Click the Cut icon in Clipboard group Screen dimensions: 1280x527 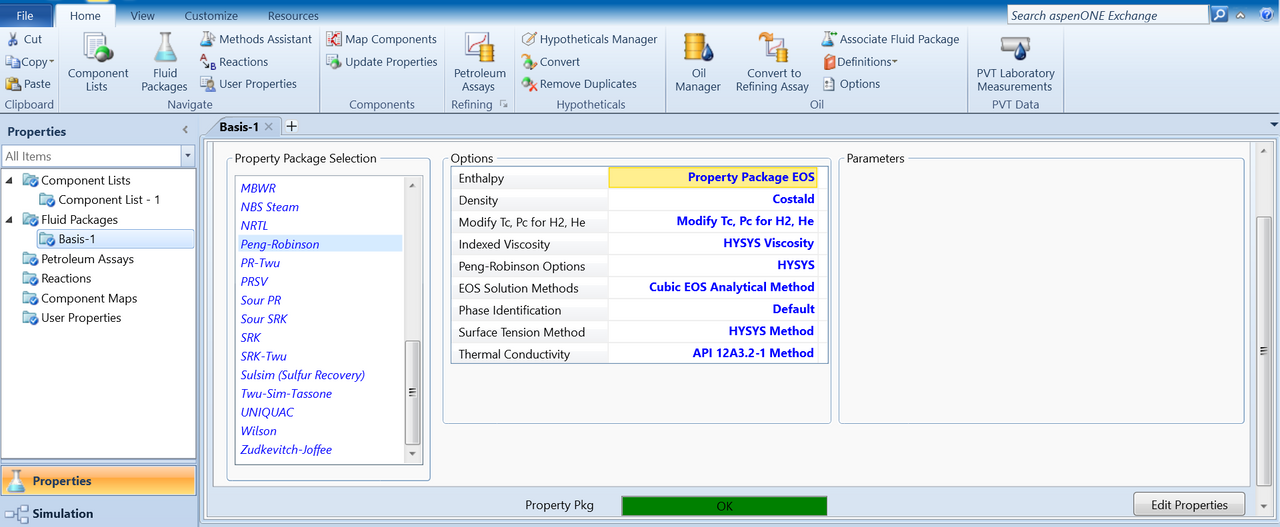12,39
